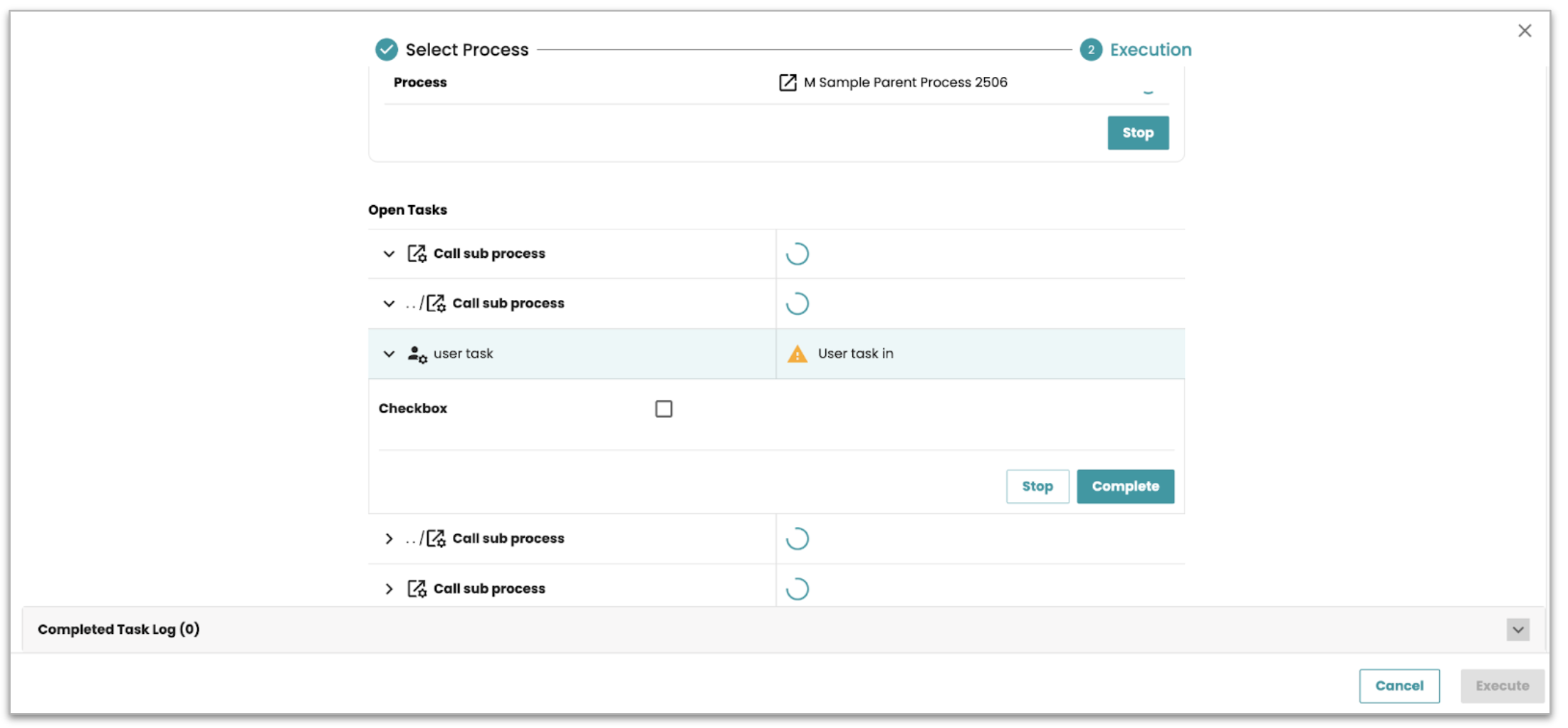1568x728 pixels.
Task: Click the Execution step number 2 icon
Action: (x=1090, y=50)
